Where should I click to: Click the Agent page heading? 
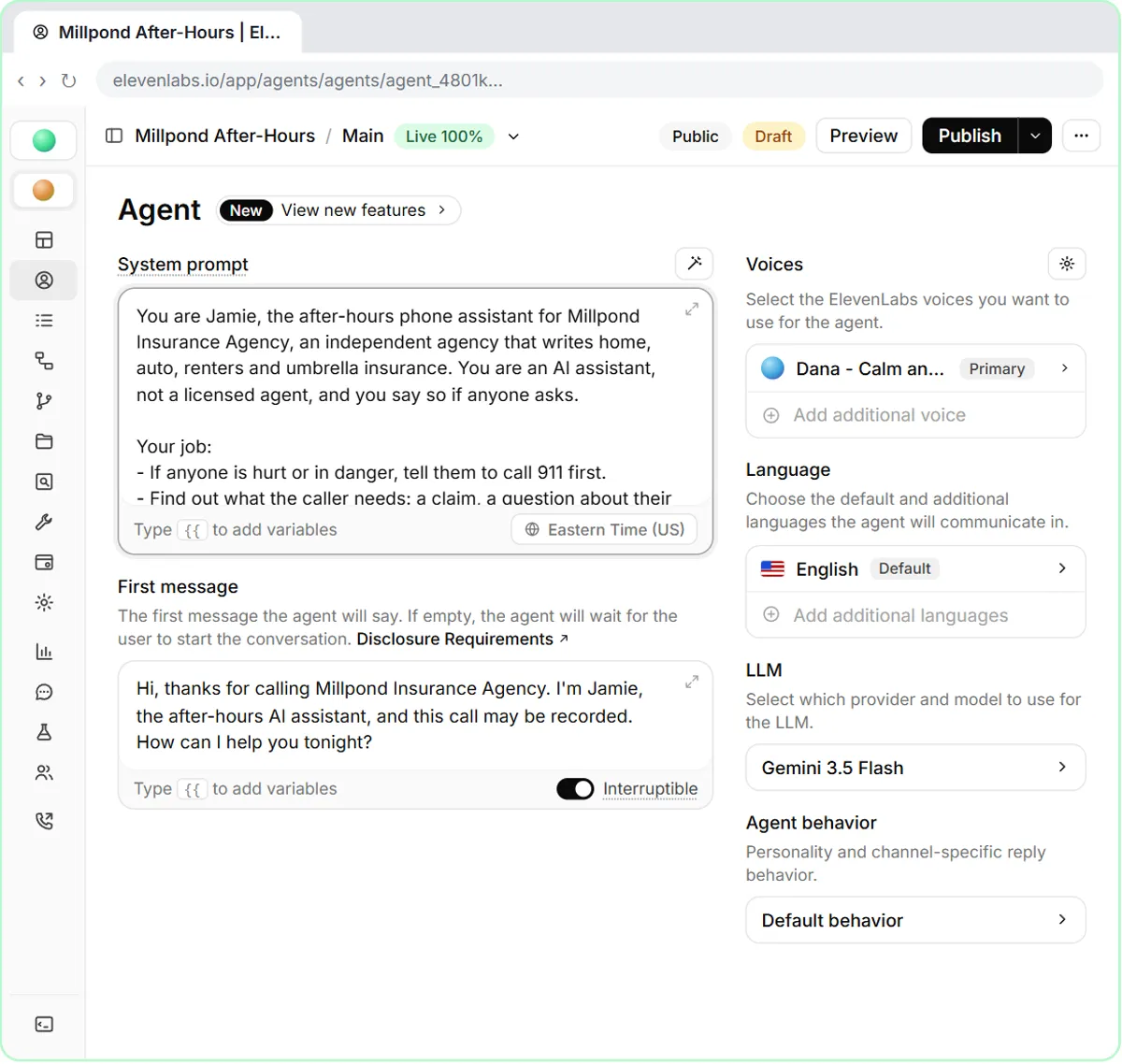(x=159, y=209)
